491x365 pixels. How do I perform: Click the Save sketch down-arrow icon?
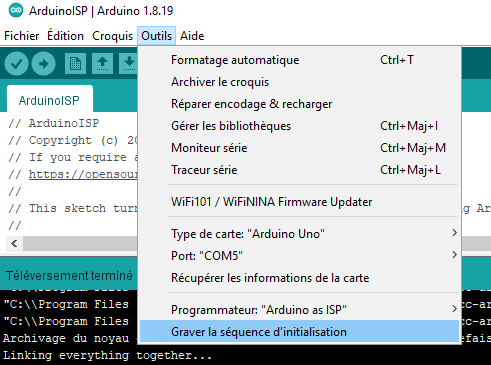tap(129, 63)
